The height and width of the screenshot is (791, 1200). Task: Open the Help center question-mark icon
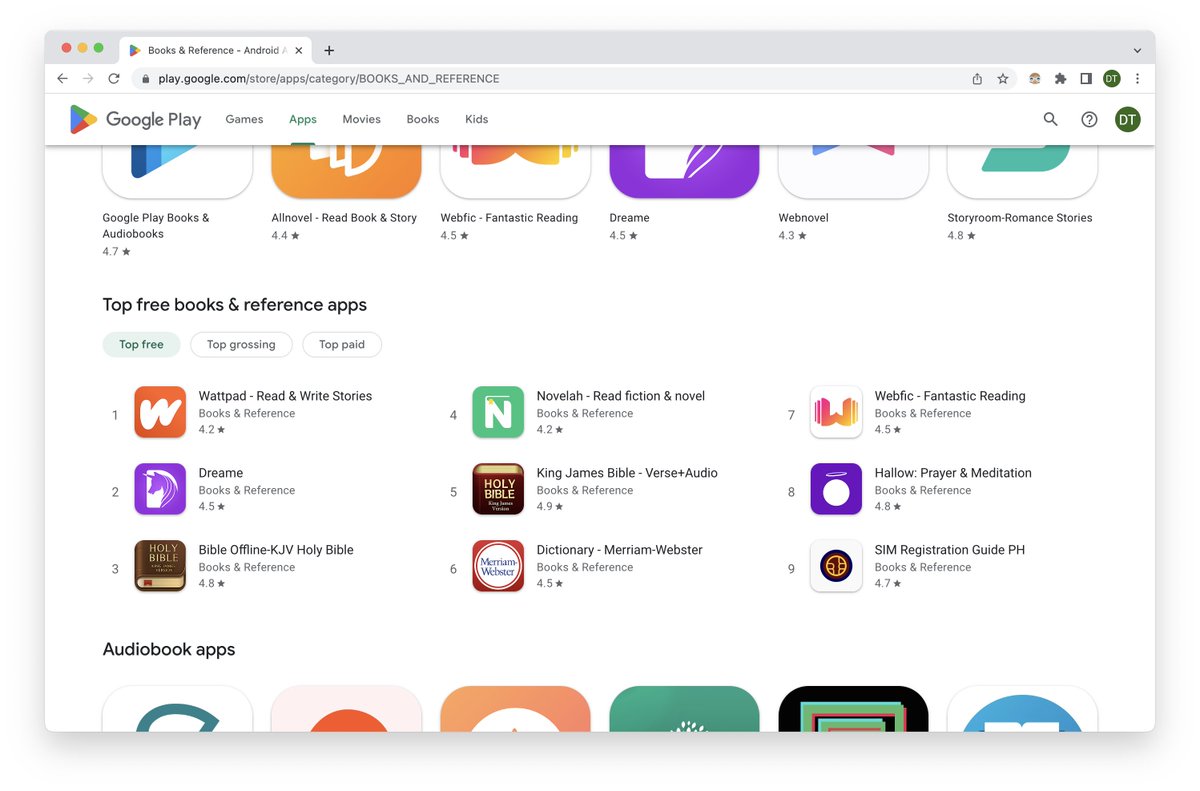[x=1089, y=119]
